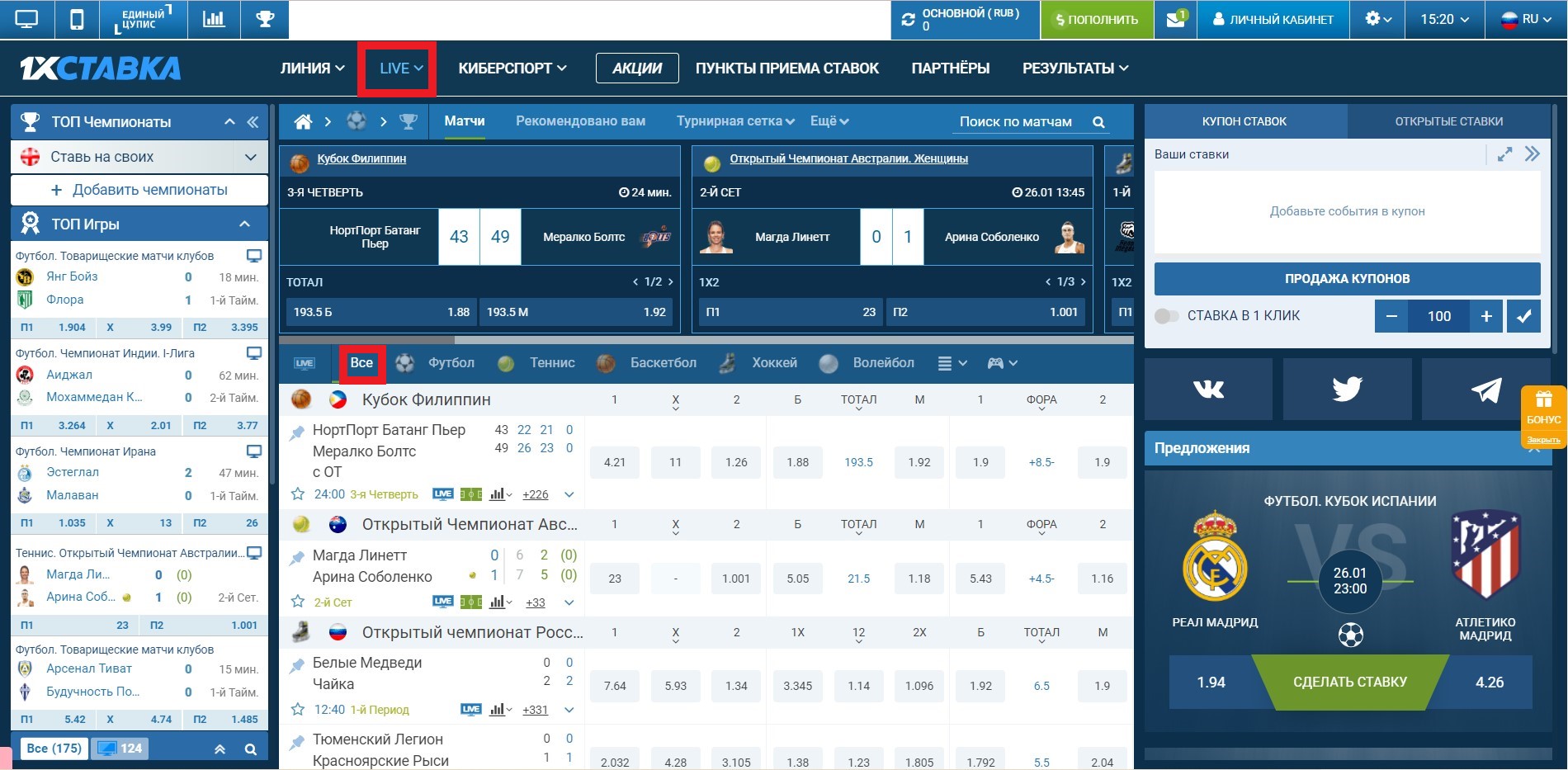This screenshot has height=770, width=1568.
Task: Decrease stake amount with minus button
Action: click(1391, 316)
